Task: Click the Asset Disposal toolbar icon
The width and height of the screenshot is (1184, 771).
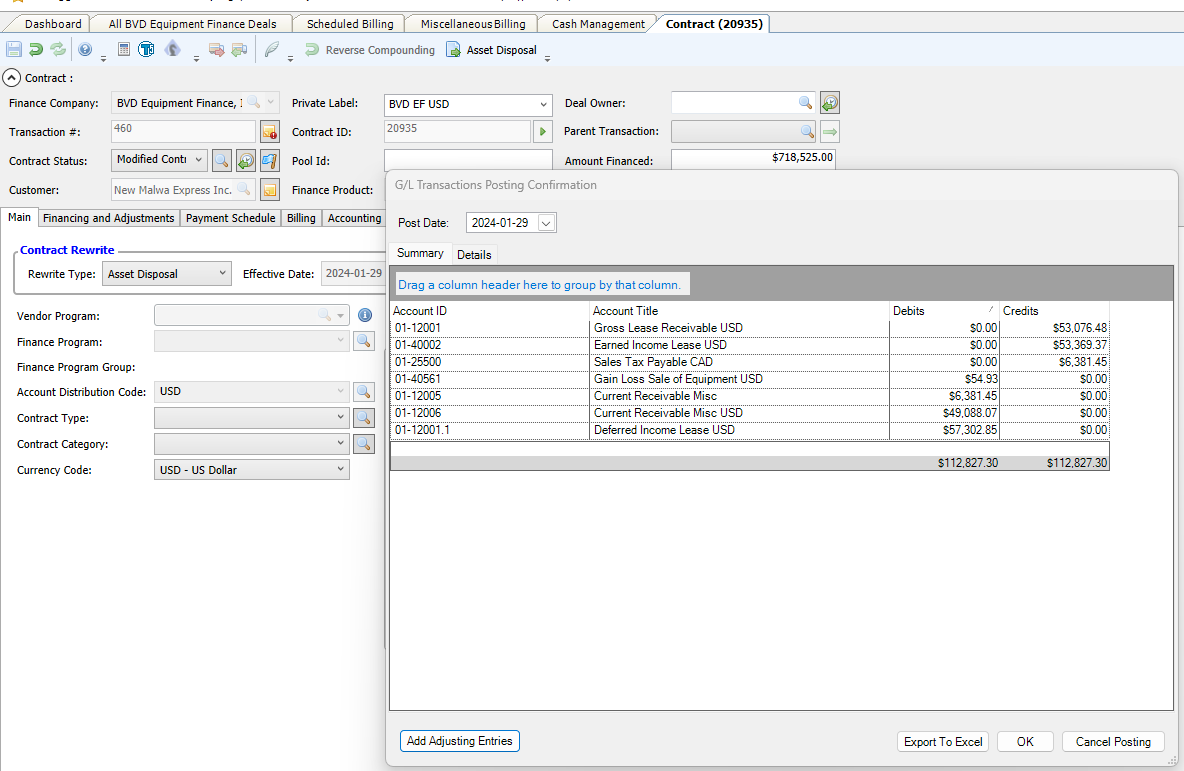Action: click(454, 50)
